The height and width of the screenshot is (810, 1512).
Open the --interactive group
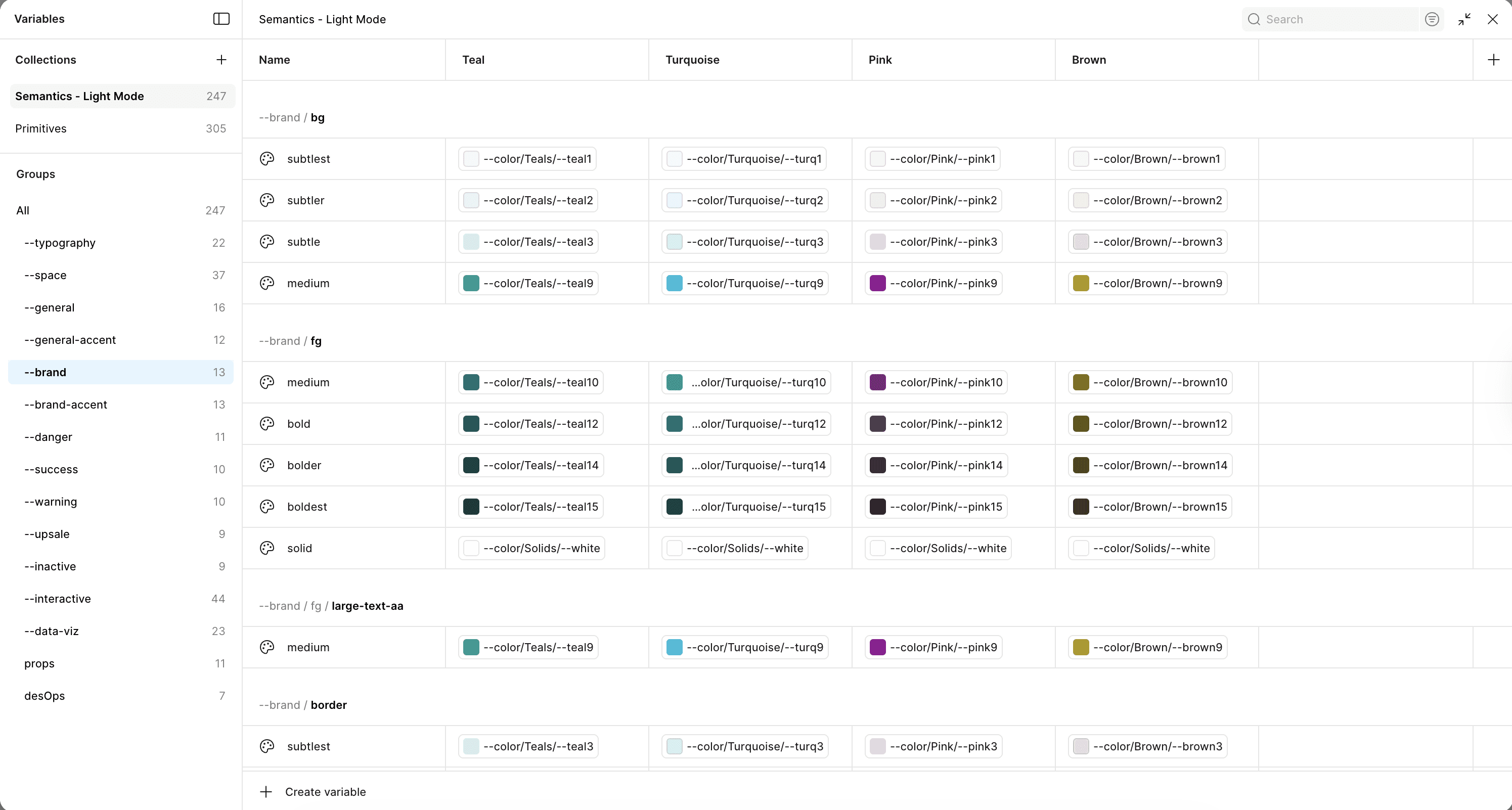click(x=58, y=599)
